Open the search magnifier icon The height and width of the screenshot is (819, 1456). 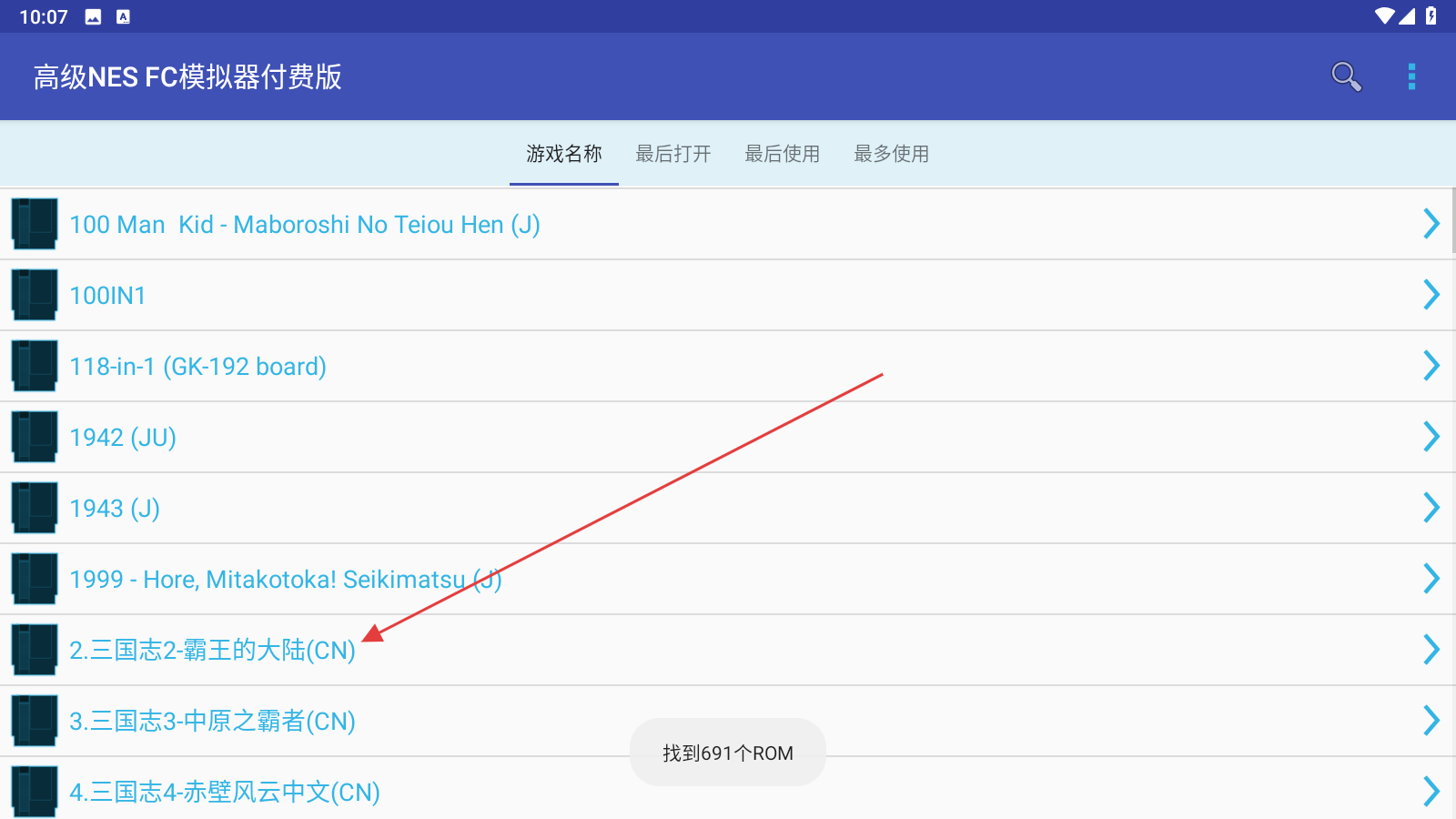coord(1346,76)
